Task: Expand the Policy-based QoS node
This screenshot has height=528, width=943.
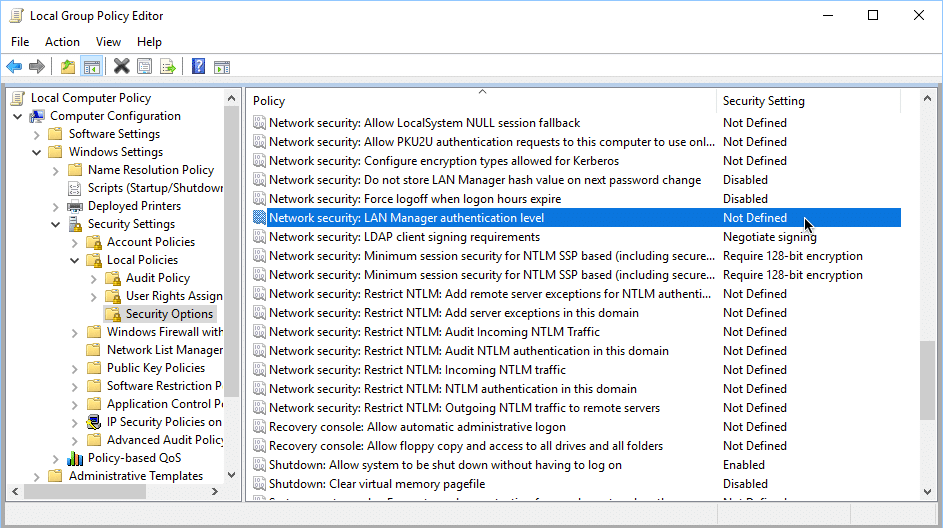Action: (x=55, y=459)
